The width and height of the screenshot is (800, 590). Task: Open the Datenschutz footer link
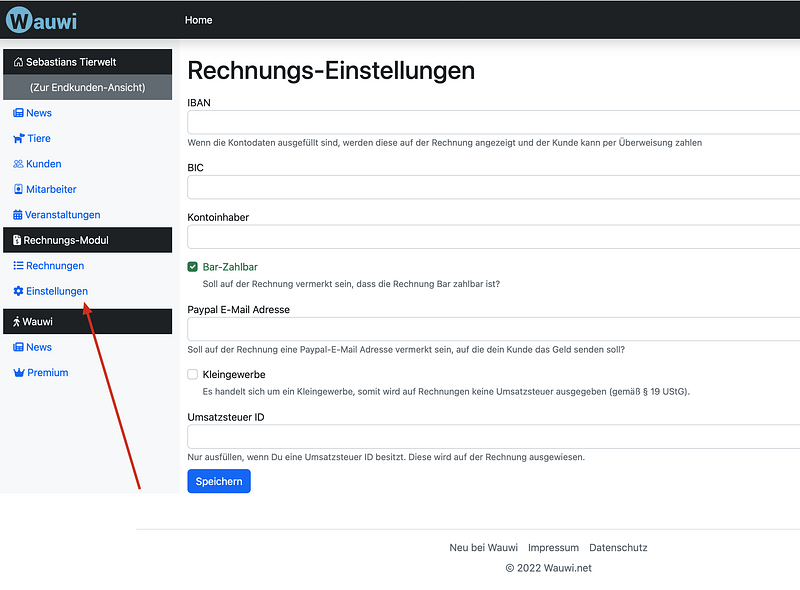[618, 548]
